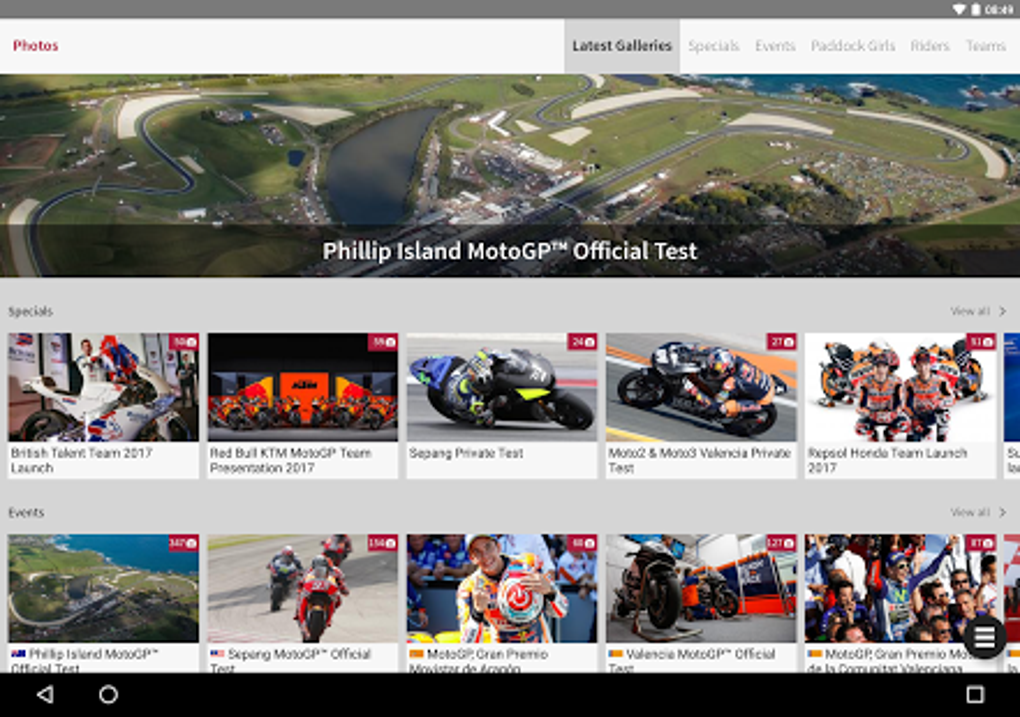Tap photo count badge on Red Bull KTM card
The image size is (1020, 717).
coord(382,342)
